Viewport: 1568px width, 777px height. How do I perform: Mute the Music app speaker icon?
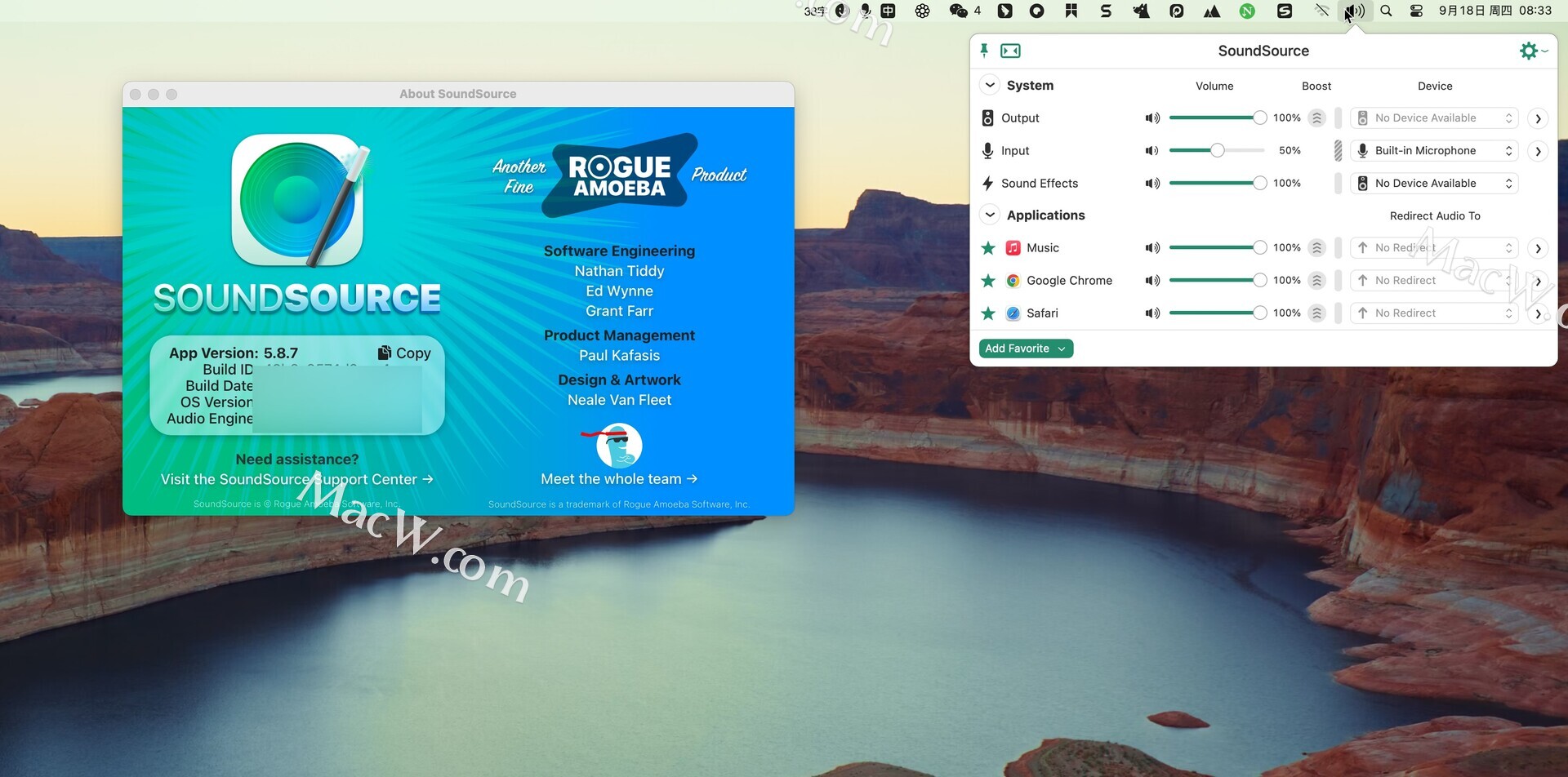1152,248
